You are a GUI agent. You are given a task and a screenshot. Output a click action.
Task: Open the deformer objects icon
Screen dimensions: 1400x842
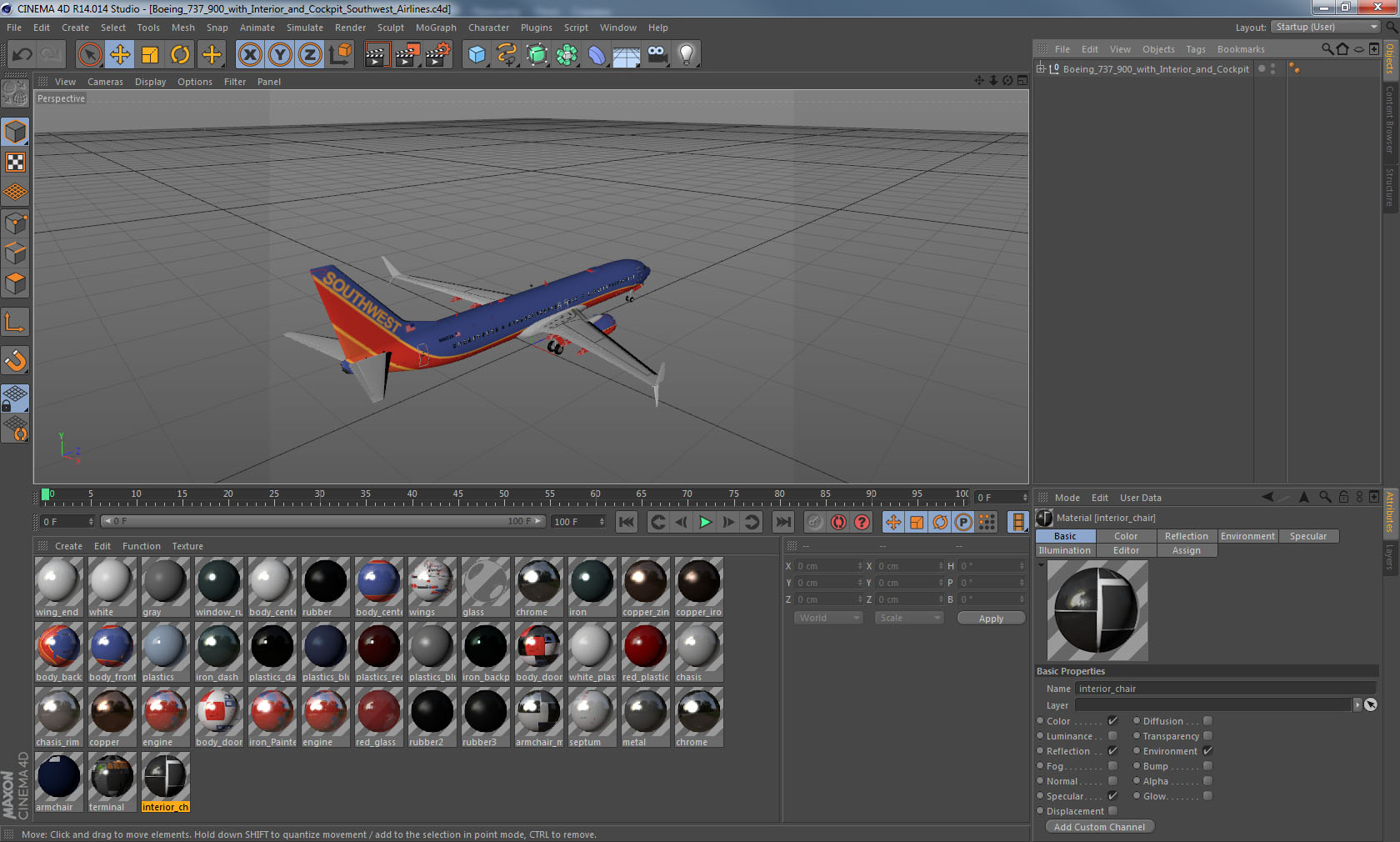(597, 55)
